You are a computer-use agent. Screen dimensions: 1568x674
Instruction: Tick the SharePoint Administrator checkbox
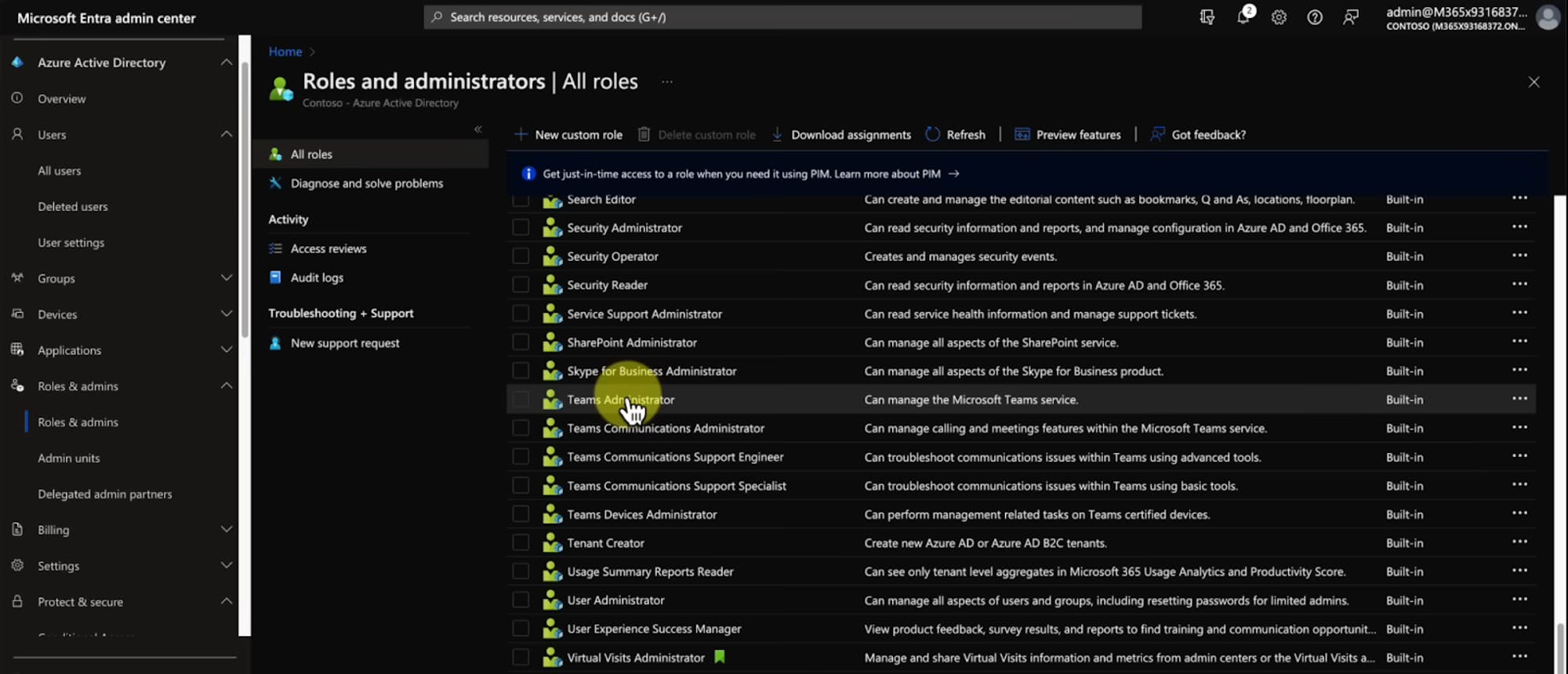pyautogui.click(x=521, y=342)
